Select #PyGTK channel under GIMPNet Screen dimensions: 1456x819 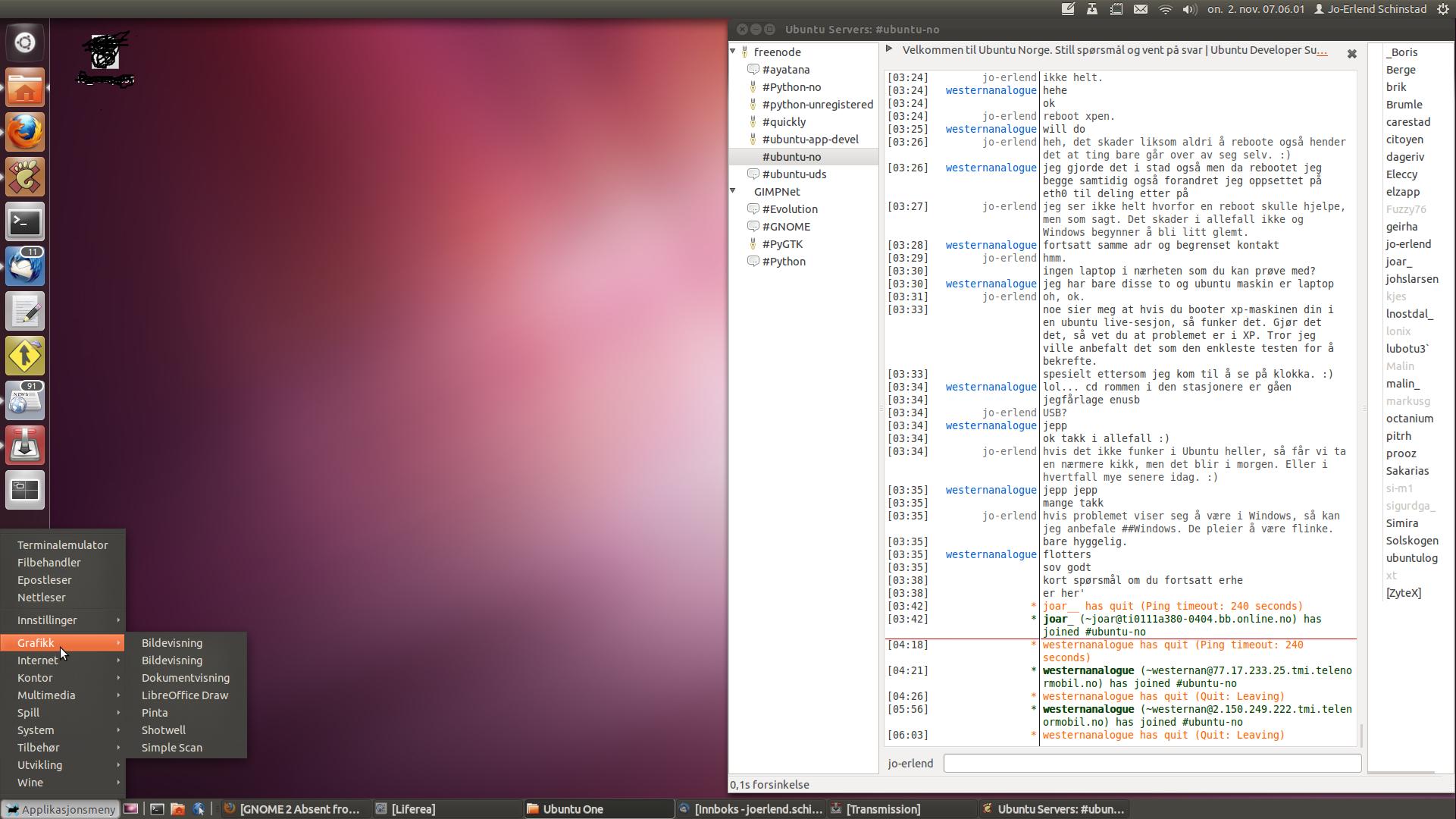pos(782,244)
